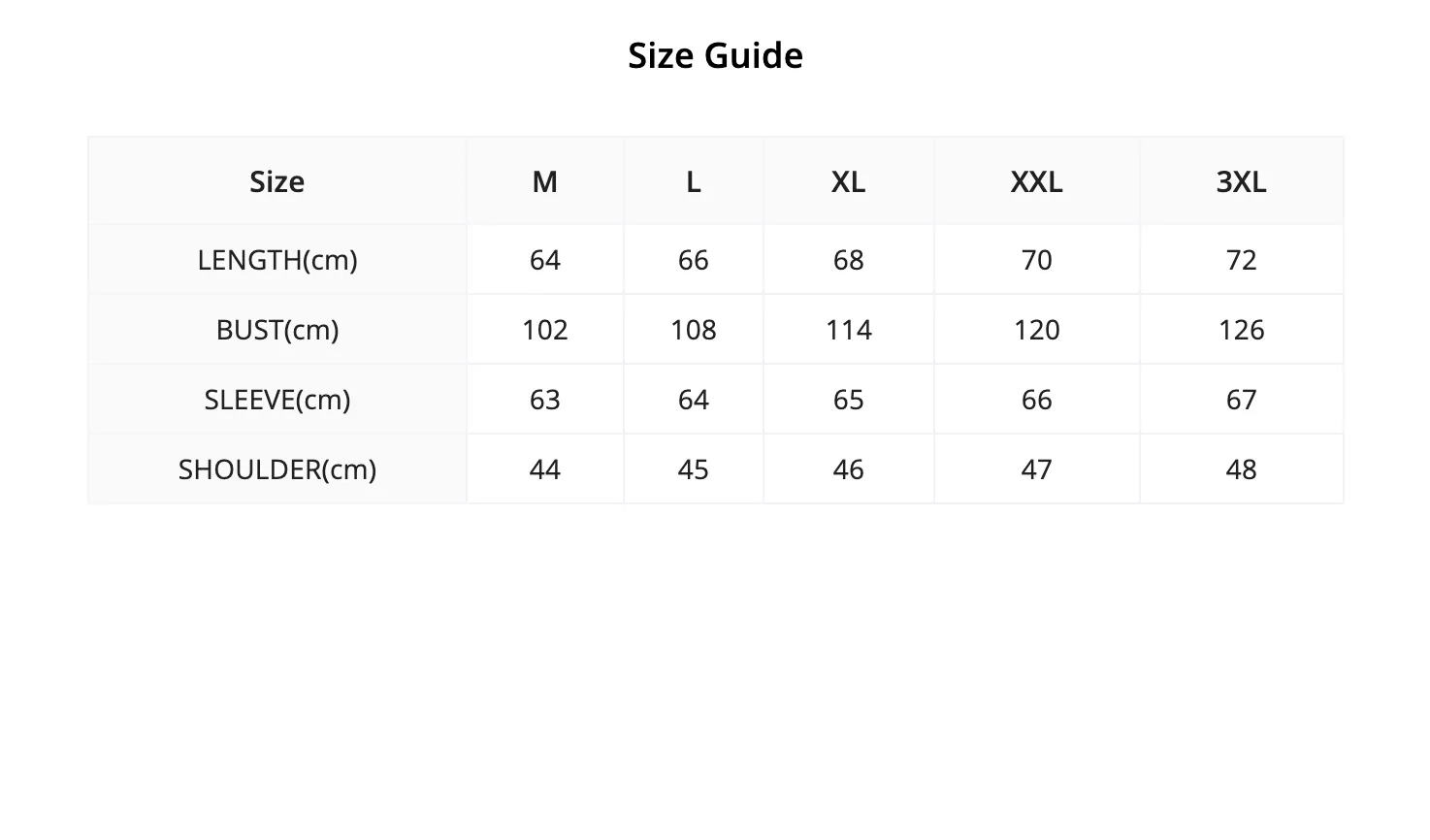Select the XL column header
This screenshot has width=1430, height=840.
pyautogui.click(x=849, y=181)
